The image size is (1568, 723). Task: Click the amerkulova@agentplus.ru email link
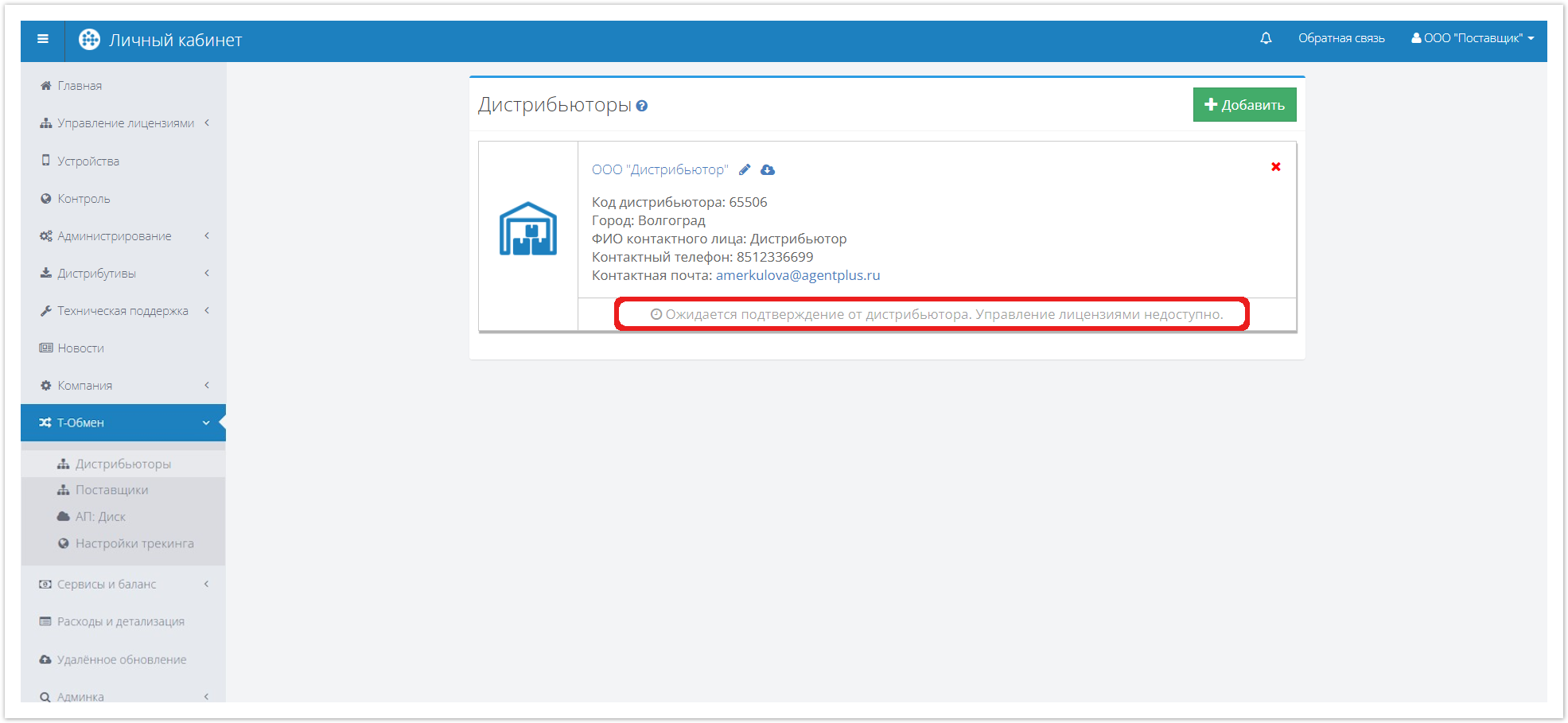pyautogui.click(x=797, y=275)
